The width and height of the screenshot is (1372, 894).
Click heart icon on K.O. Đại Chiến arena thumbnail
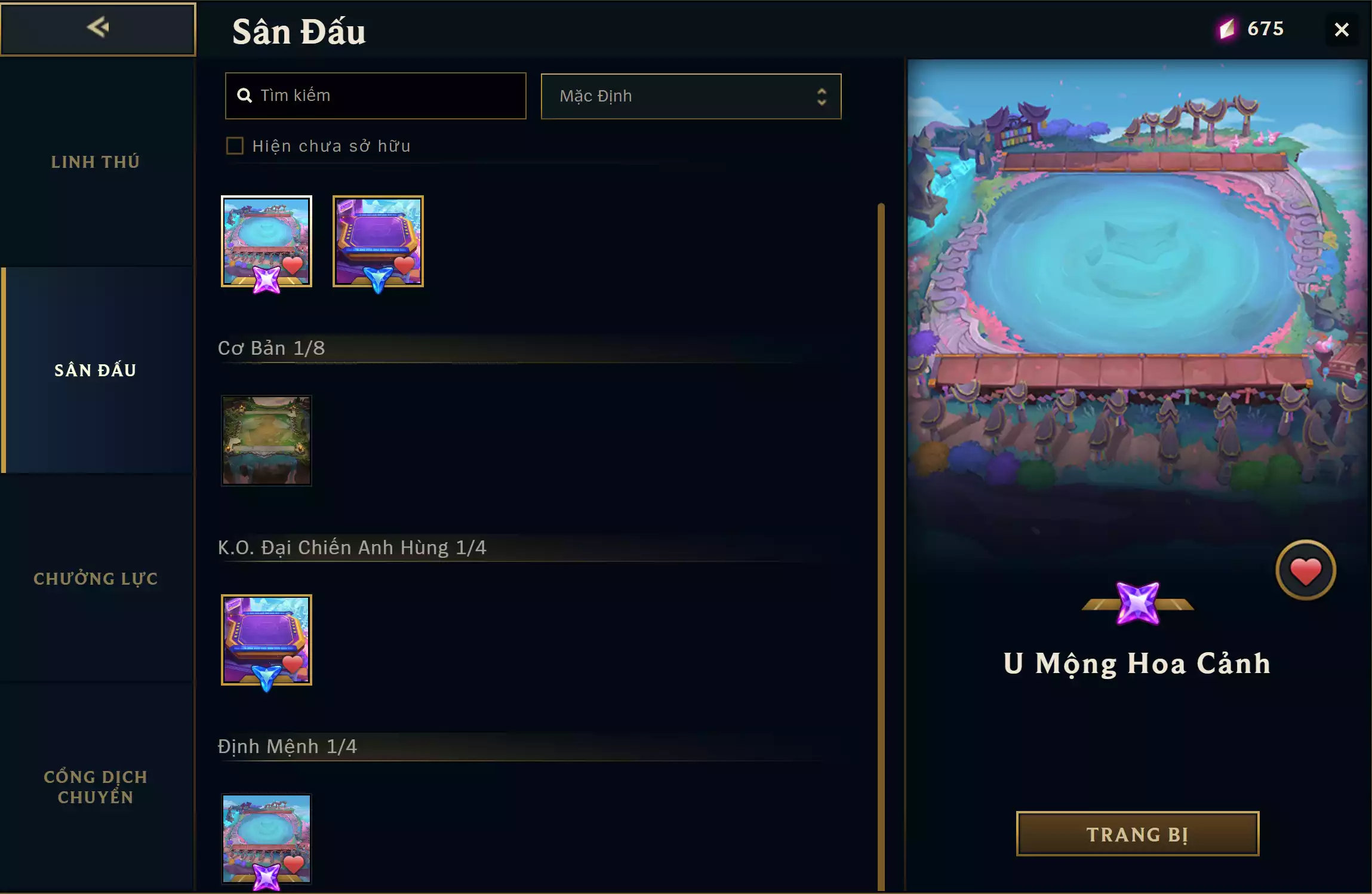pos(293,663)
